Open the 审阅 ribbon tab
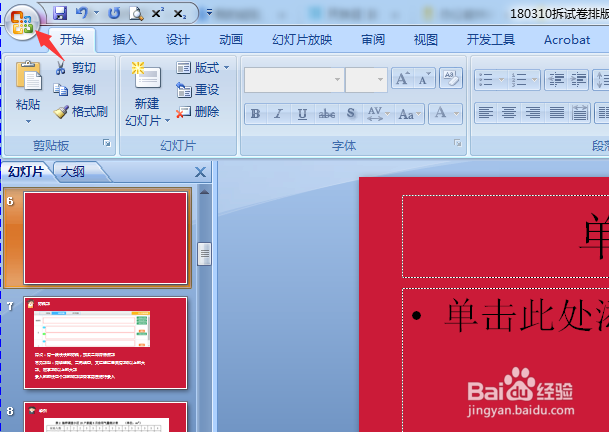The width and height of the screenshot is (609, 432). (x=373, y=40)
